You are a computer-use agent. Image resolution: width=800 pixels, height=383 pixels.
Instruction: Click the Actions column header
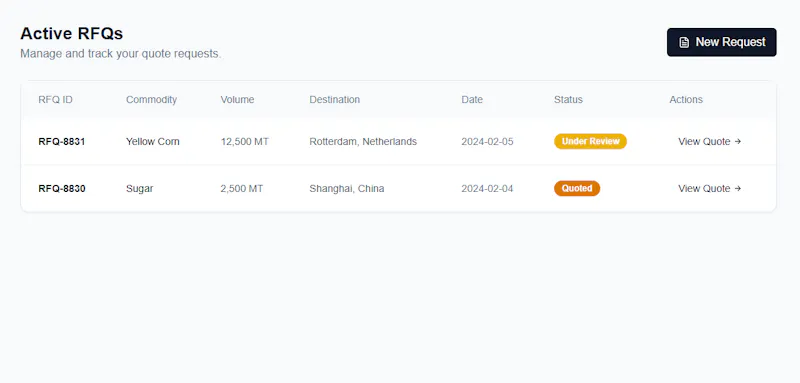tap(686, 99)
